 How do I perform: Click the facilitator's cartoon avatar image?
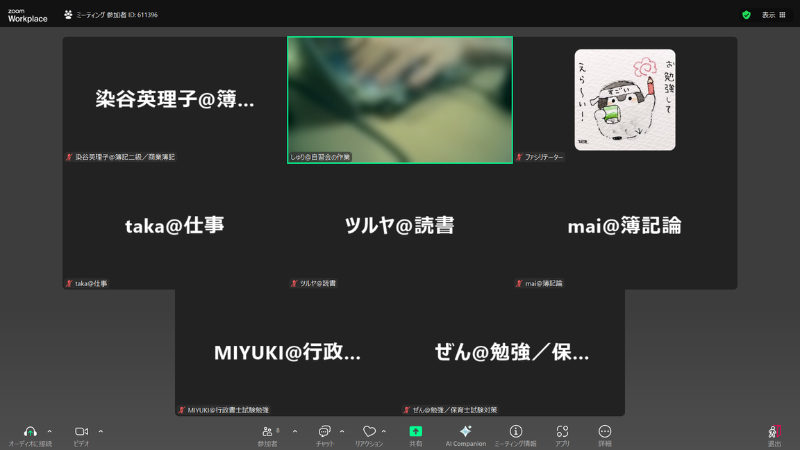pos(625,99)
